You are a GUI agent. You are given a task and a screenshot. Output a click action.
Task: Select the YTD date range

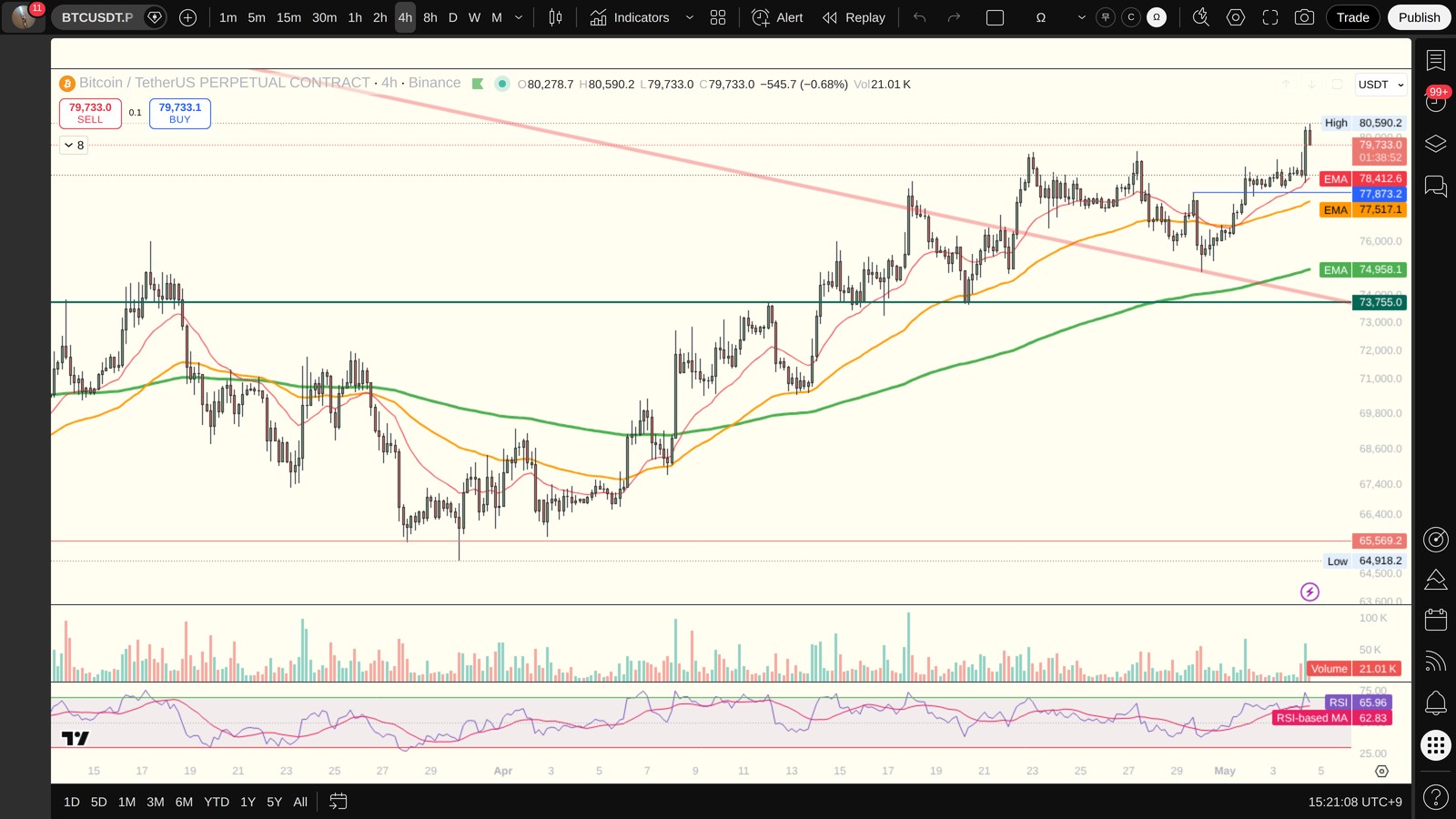coord(217,802)
